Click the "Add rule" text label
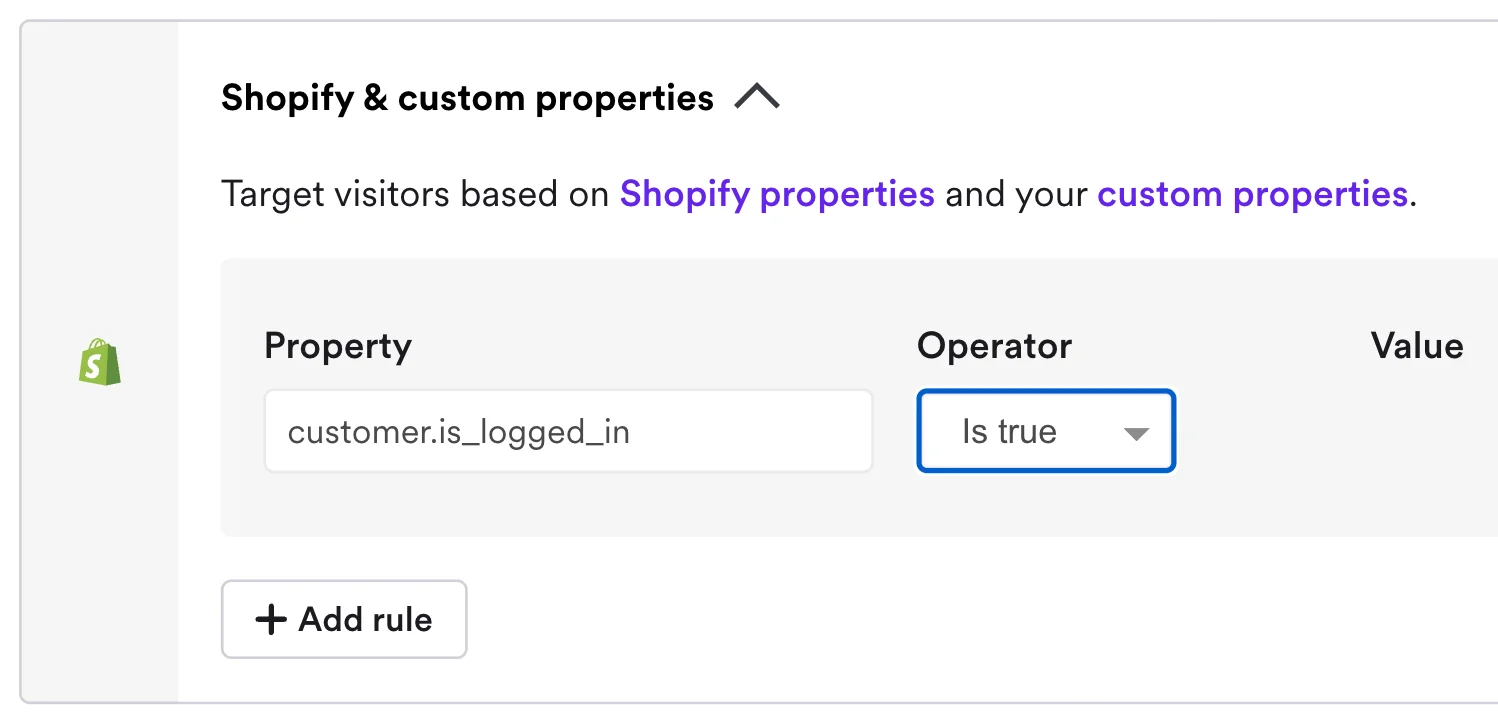Viewport: 1498px width, 718px height. [365, 620]
